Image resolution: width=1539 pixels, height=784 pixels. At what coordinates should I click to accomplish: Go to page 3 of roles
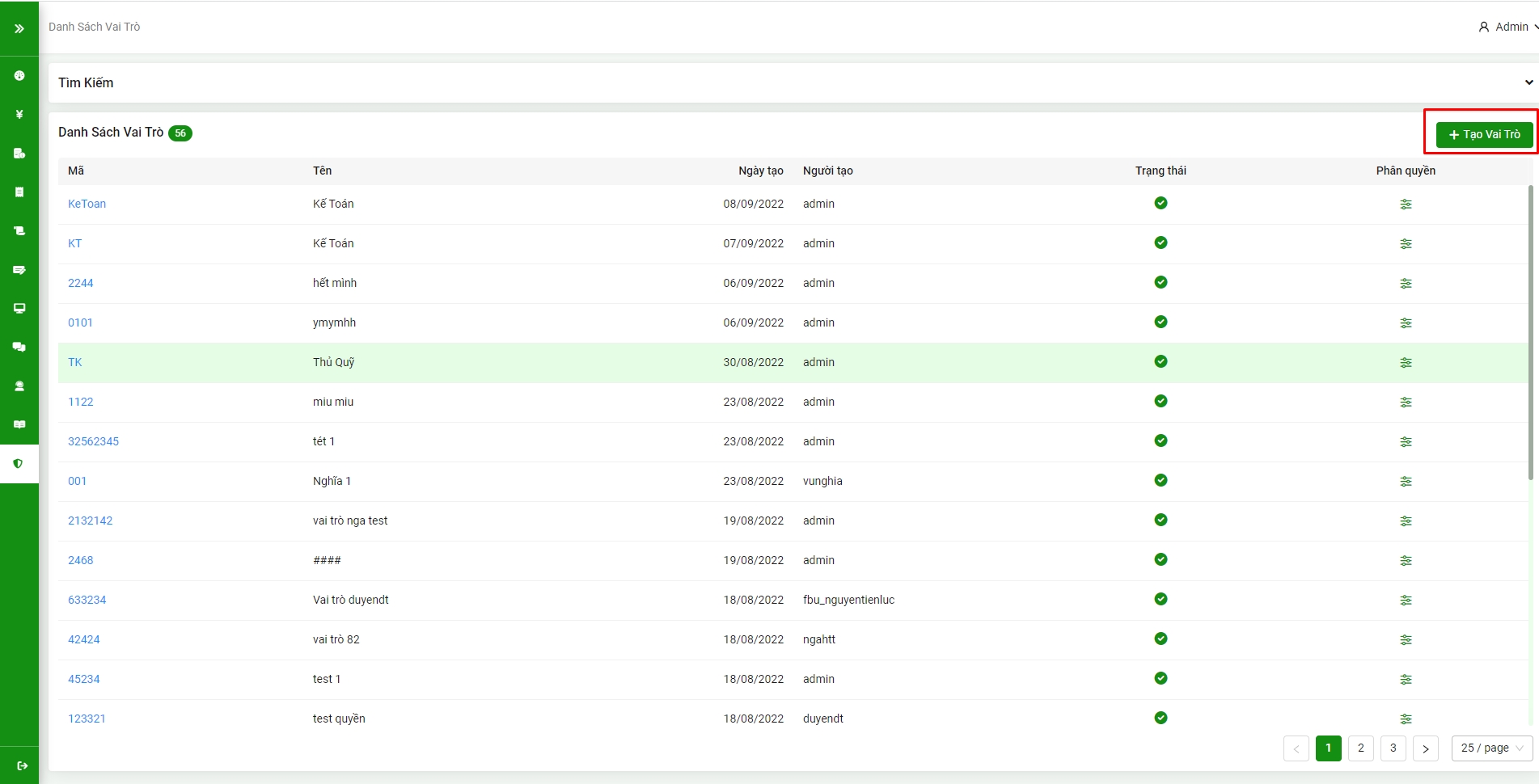[x=1393, y=748]
